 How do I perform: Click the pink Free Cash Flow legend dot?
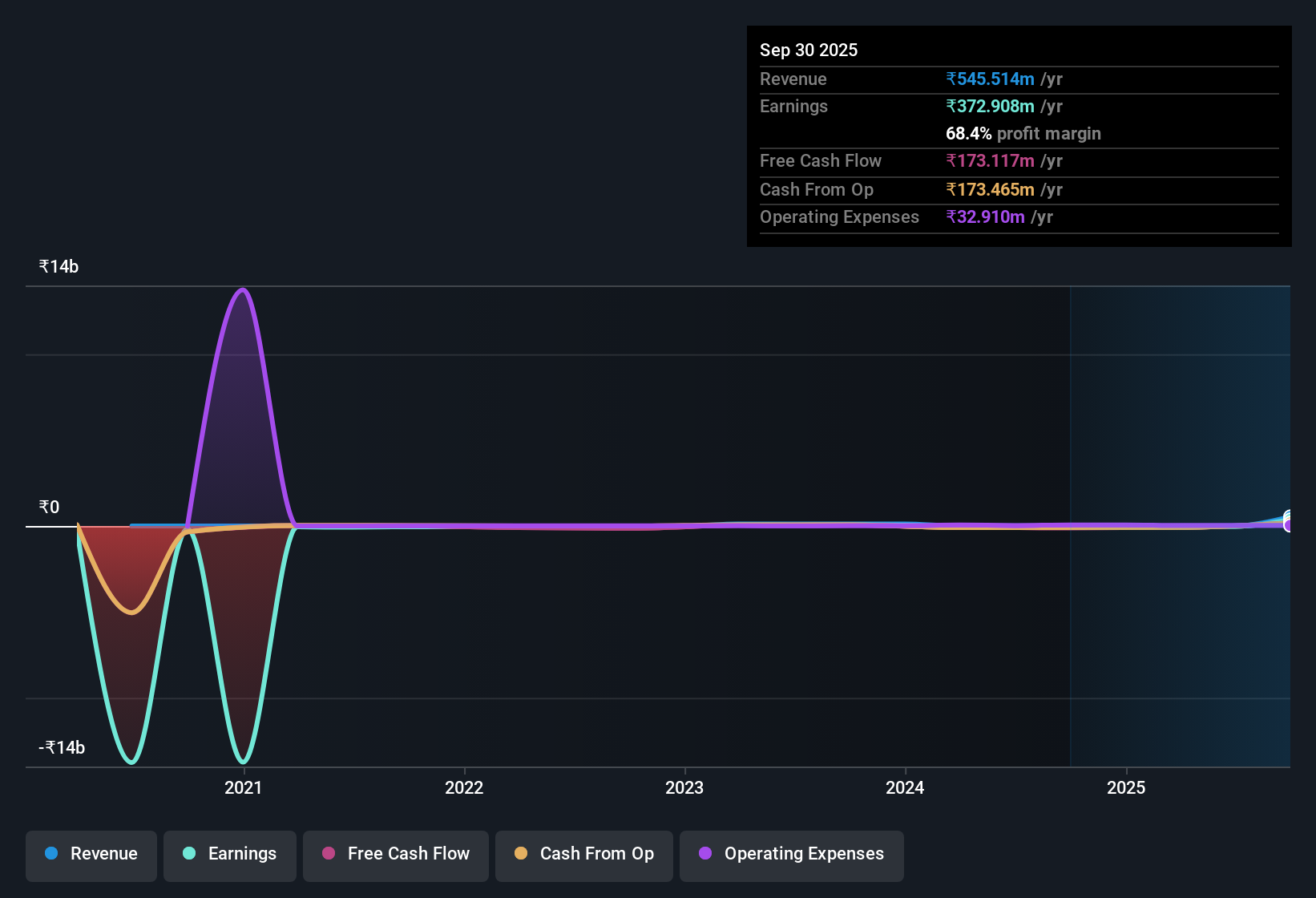click(x=329, y=854)
